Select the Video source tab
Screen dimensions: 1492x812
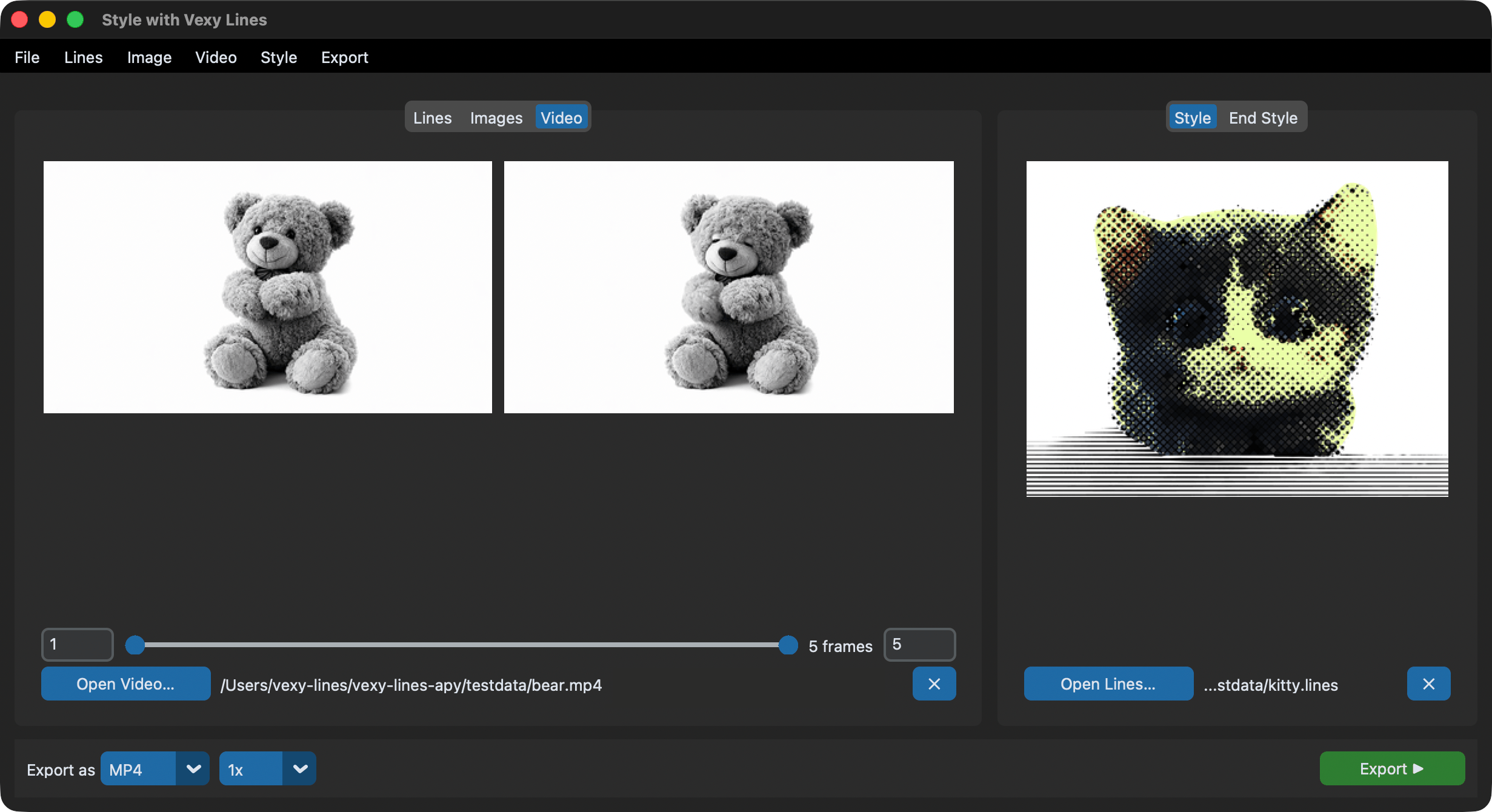coord(561,118)
